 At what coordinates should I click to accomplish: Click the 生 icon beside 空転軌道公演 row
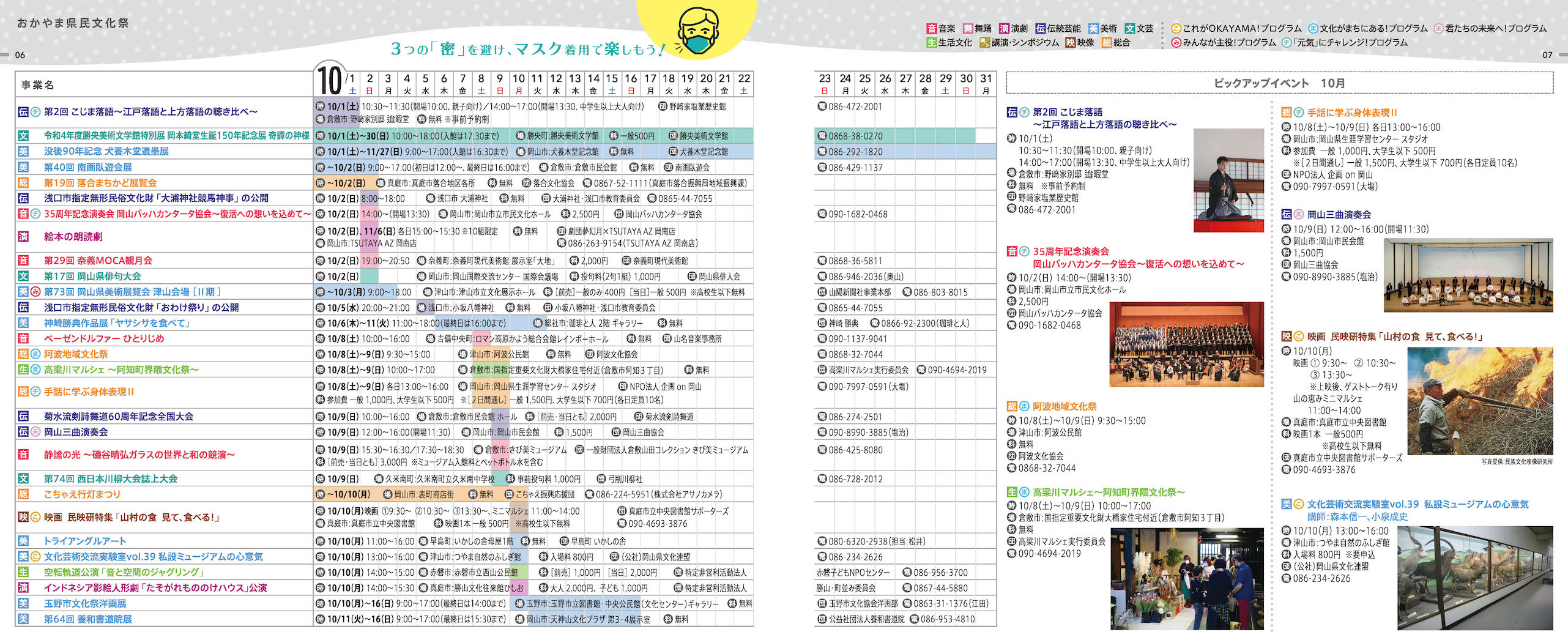click(23, 572)
